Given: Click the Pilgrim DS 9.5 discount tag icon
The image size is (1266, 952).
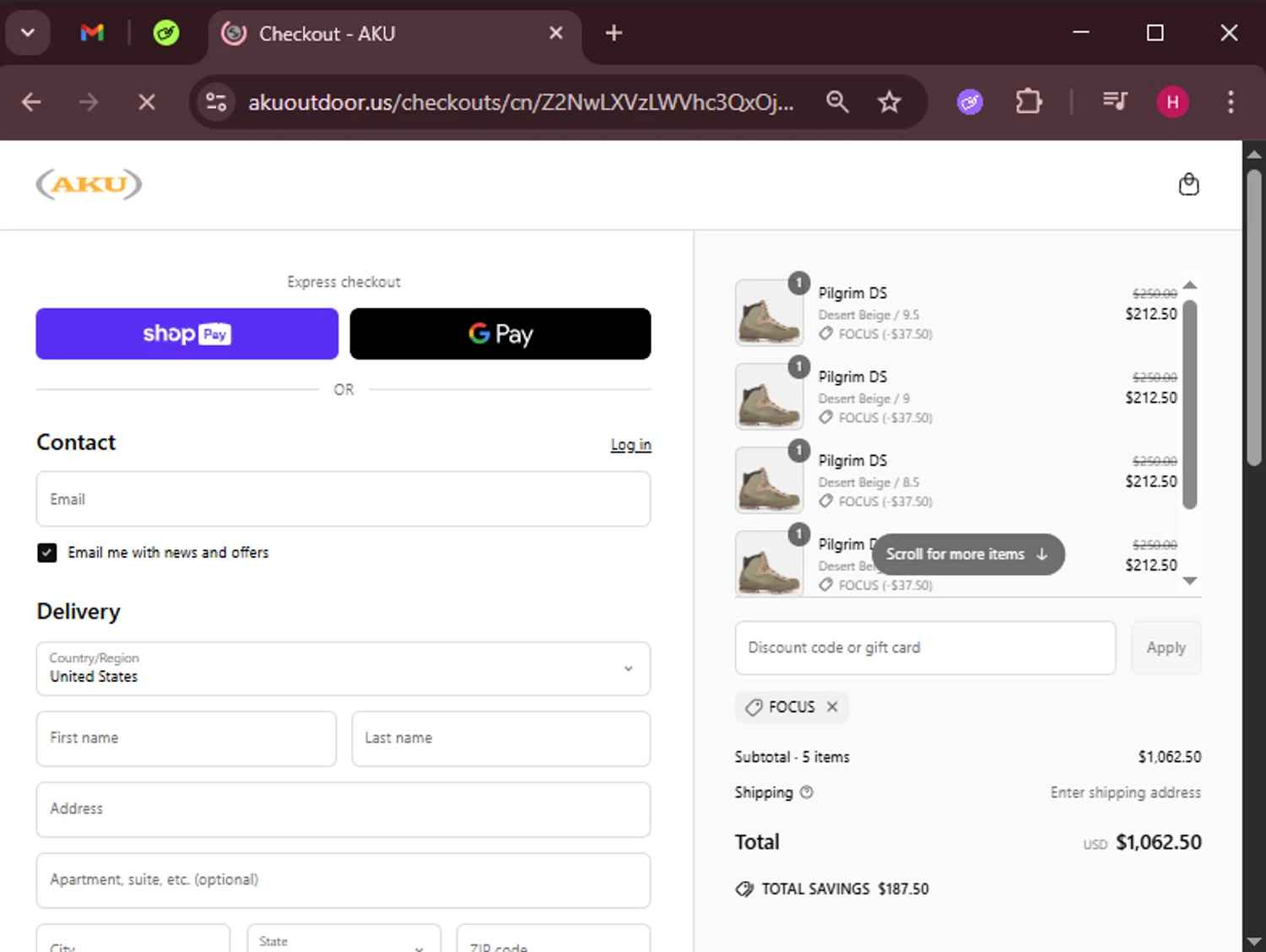Looking at the screenshot, I should click(x=825, y=334).
